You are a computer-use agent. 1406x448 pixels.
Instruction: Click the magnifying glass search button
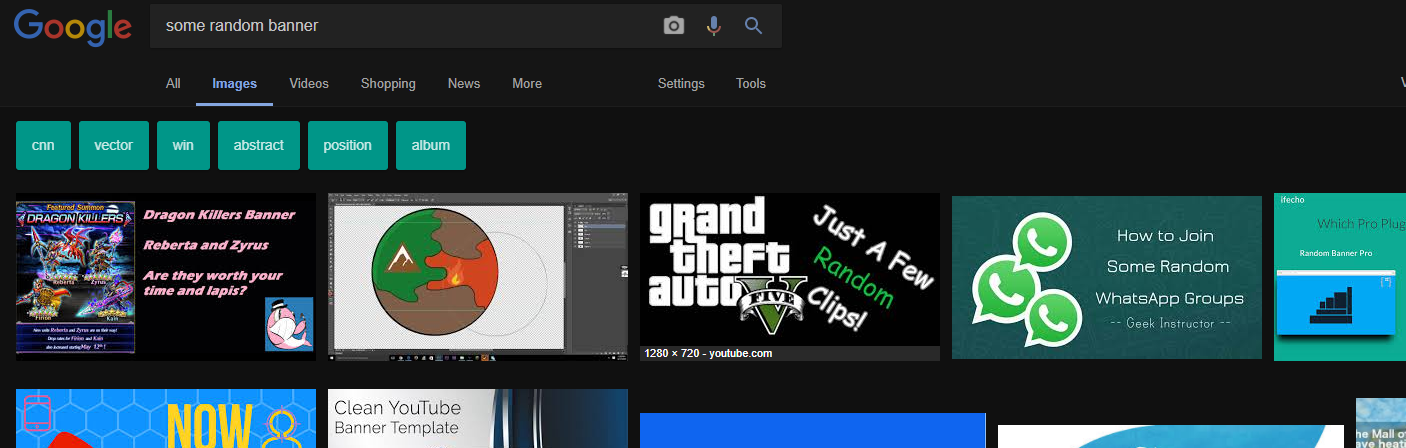click(x=754, y=26)
